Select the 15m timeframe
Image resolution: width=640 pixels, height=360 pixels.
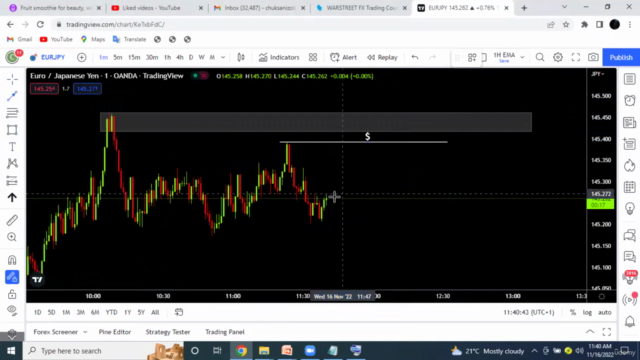[134, 58]
